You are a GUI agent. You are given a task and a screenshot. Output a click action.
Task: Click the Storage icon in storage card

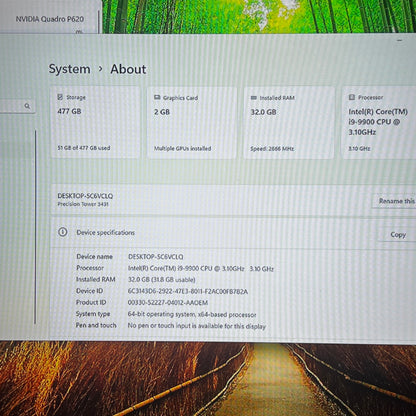pyautogui.click(x=60, y=97)
